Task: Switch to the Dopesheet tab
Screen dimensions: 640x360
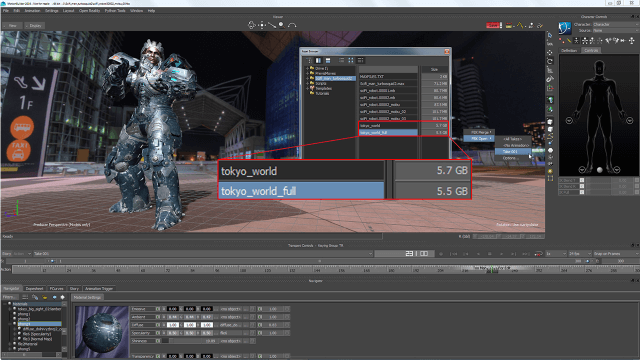Action: [x=34, y=289]
